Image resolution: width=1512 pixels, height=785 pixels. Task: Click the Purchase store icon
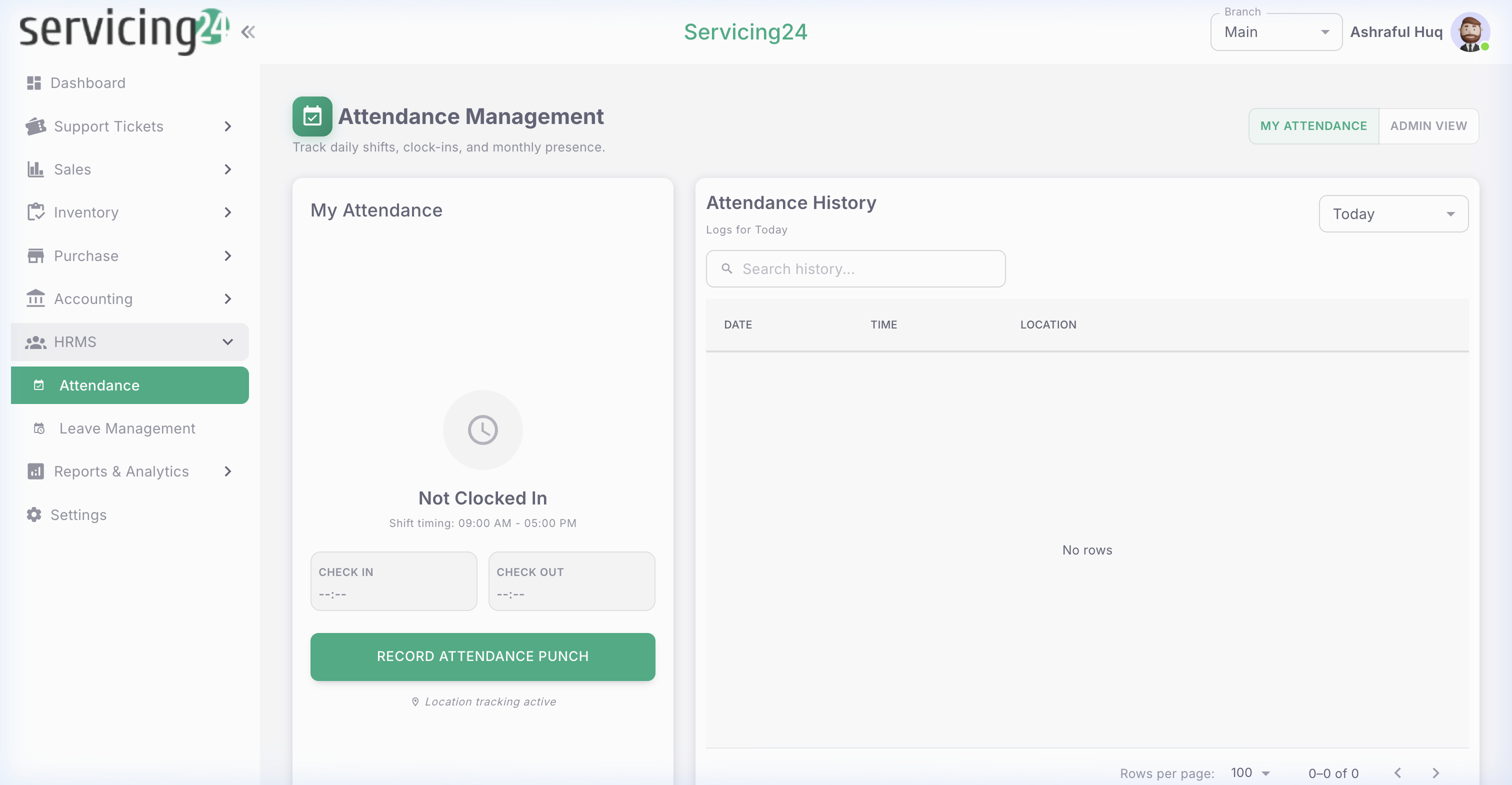[x=36, y=255]
